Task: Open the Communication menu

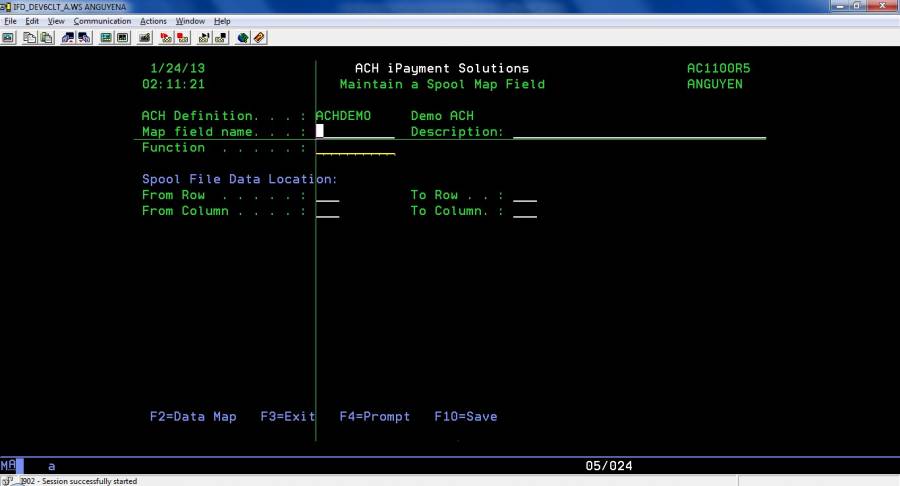Action: coord(102,21)
